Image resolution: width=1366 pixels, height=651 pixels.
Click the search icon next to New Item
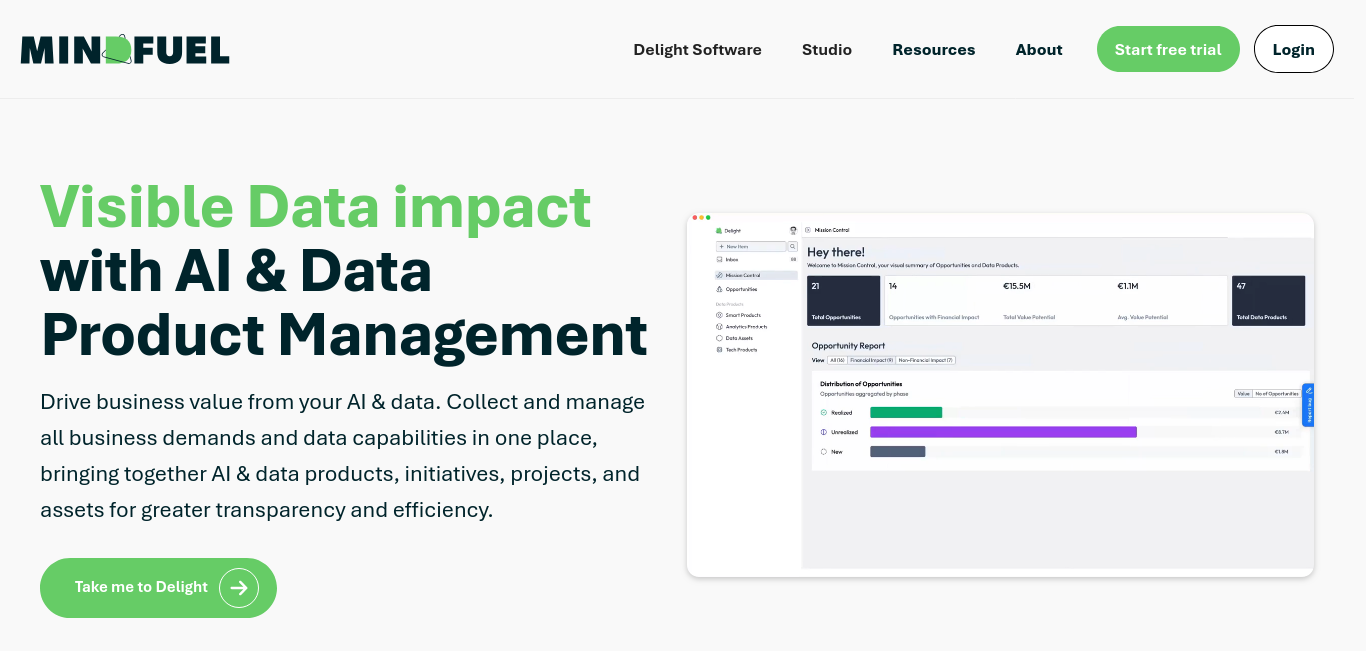point(793,246)
